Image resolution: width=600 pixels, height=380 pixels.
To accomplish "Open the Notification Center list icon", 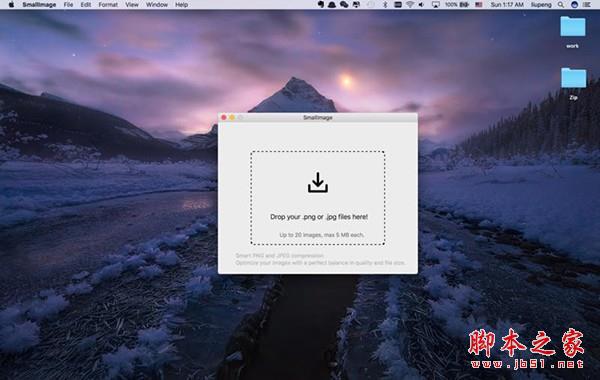I will pos(587,5).
